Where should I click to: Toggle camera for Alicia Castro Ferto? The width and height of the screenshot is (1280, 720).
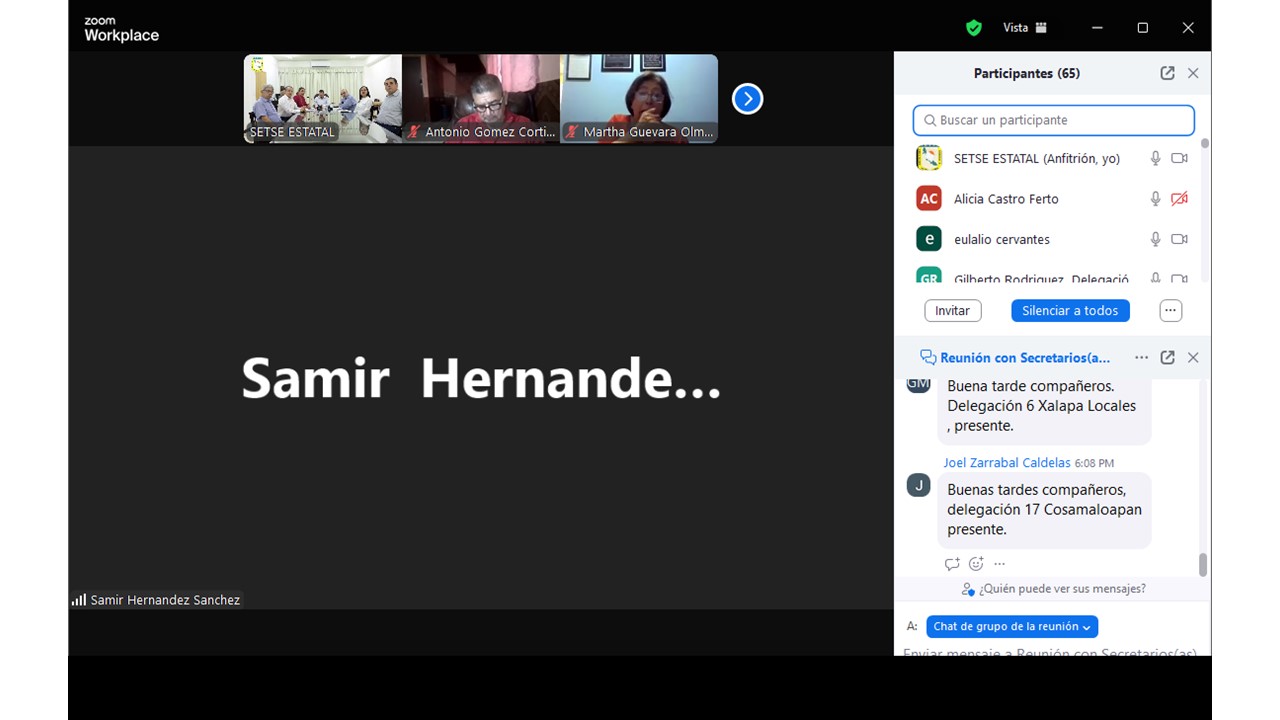(1179, 199)
